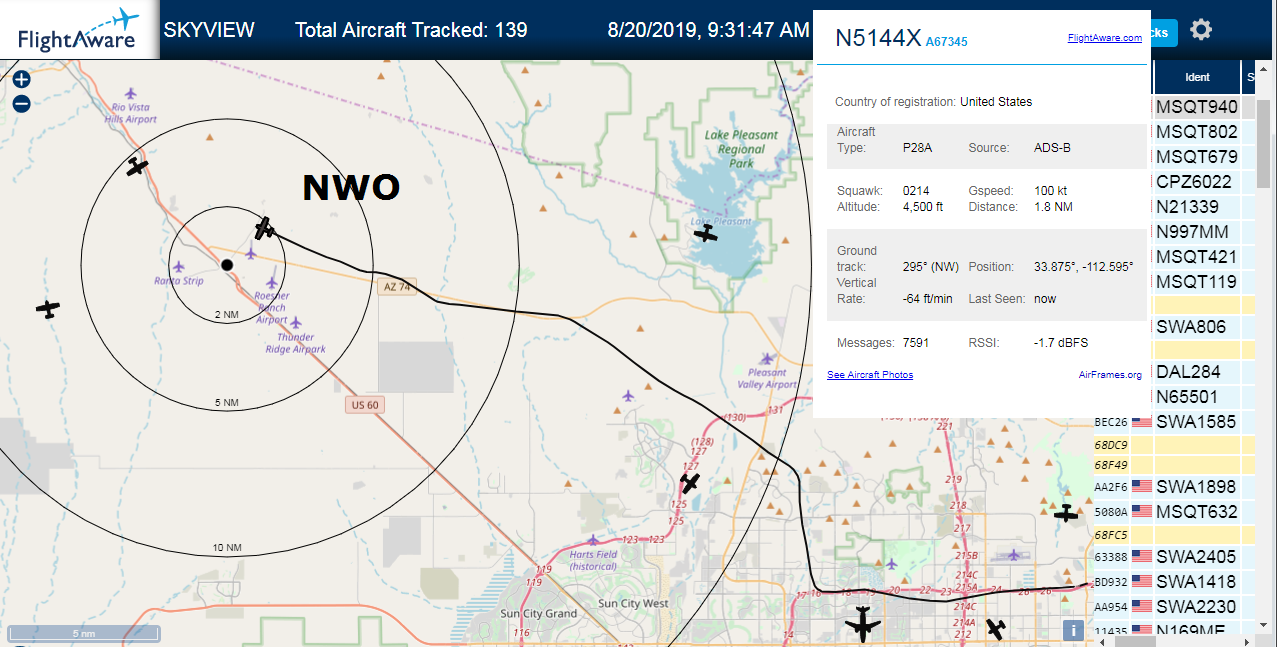Select the SWA1418 ident cell
This screenshot has height=647, width=1277.
(1197, 582)
